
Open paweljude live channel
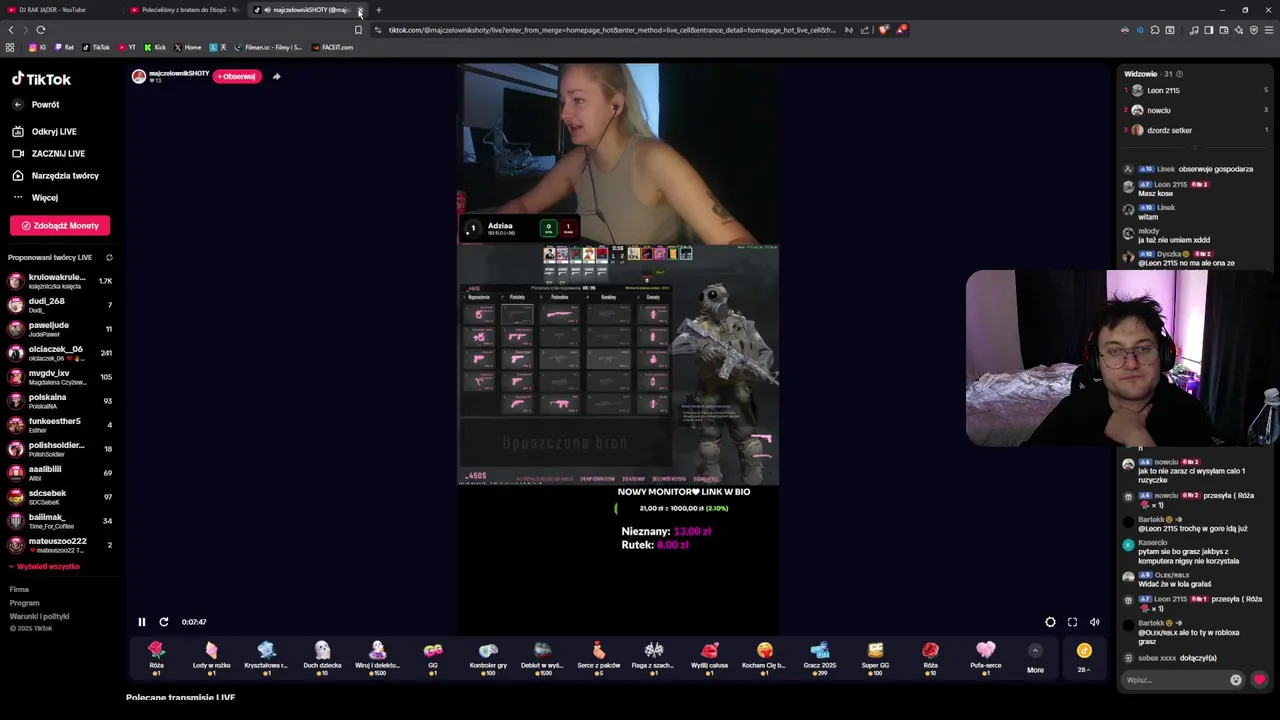pyautogui.click(x=60, y=329)
